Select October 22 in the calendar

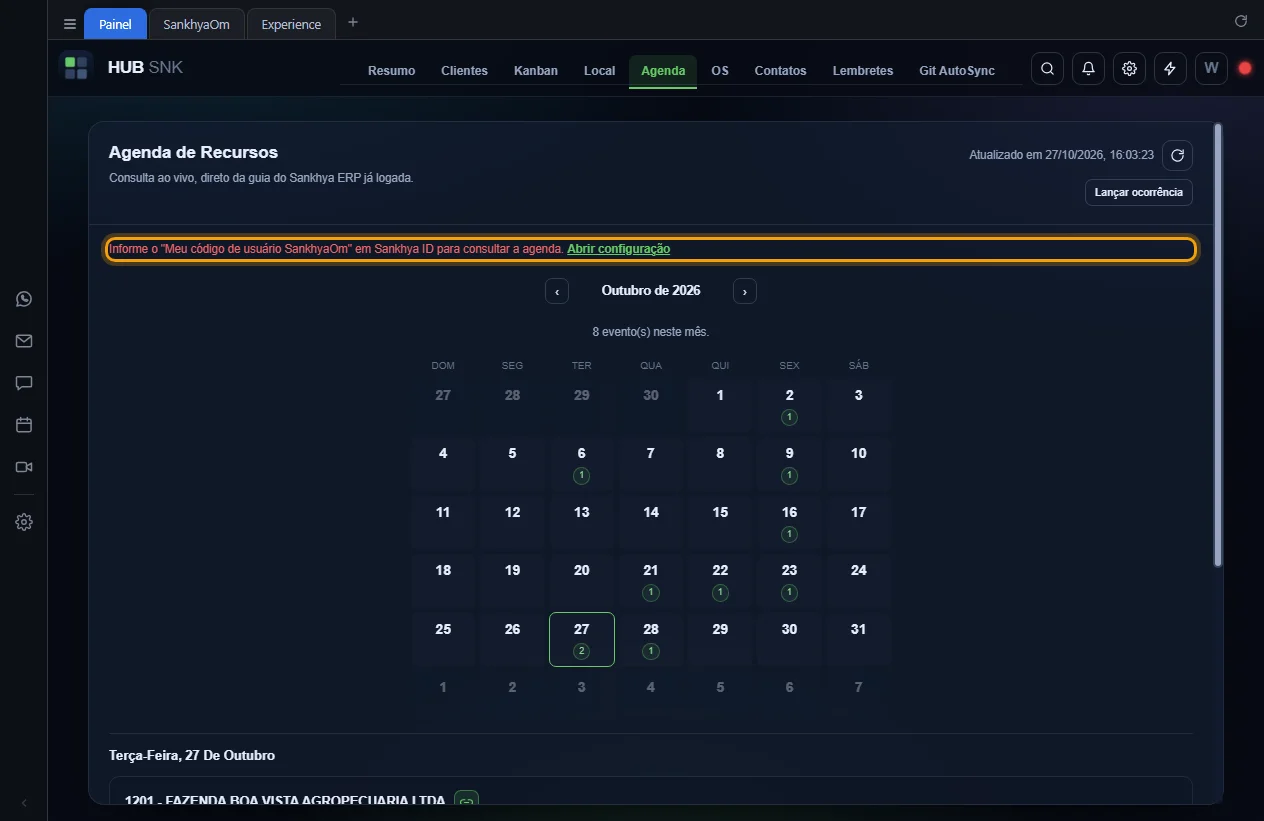(720, 581)
